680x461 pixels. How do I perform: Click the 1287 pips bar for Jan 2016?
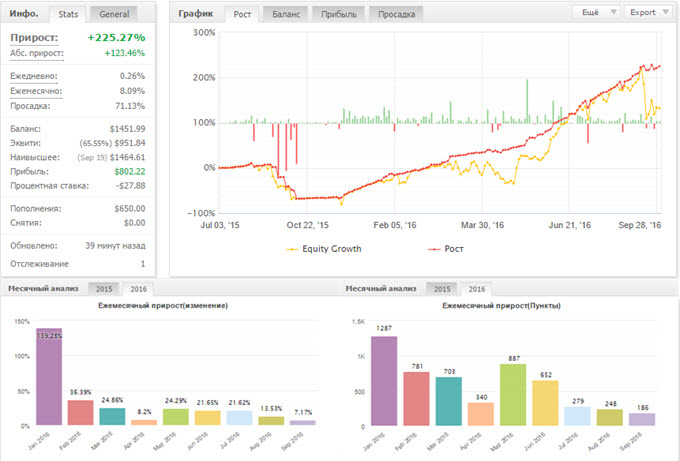click(384, 381)
